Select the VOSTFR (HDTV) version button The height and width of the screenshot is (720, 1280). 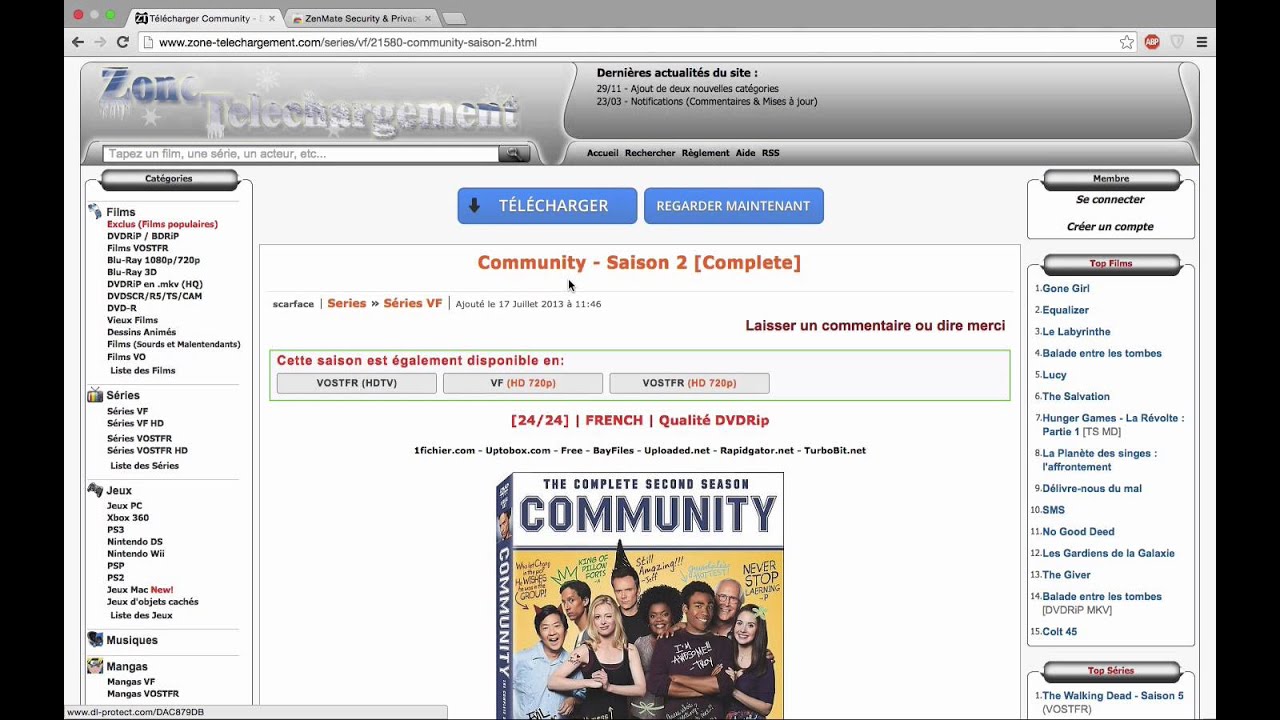point(357,383)
